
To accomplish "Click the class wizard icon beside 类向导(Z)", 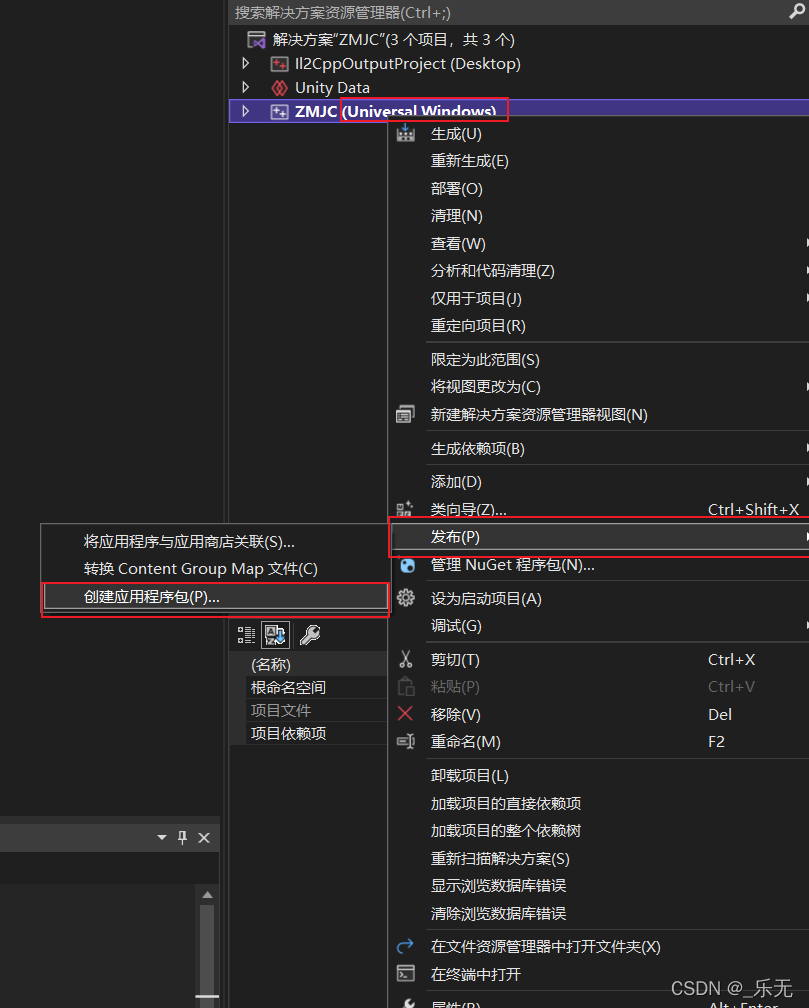I will click(x=404, y=509).
